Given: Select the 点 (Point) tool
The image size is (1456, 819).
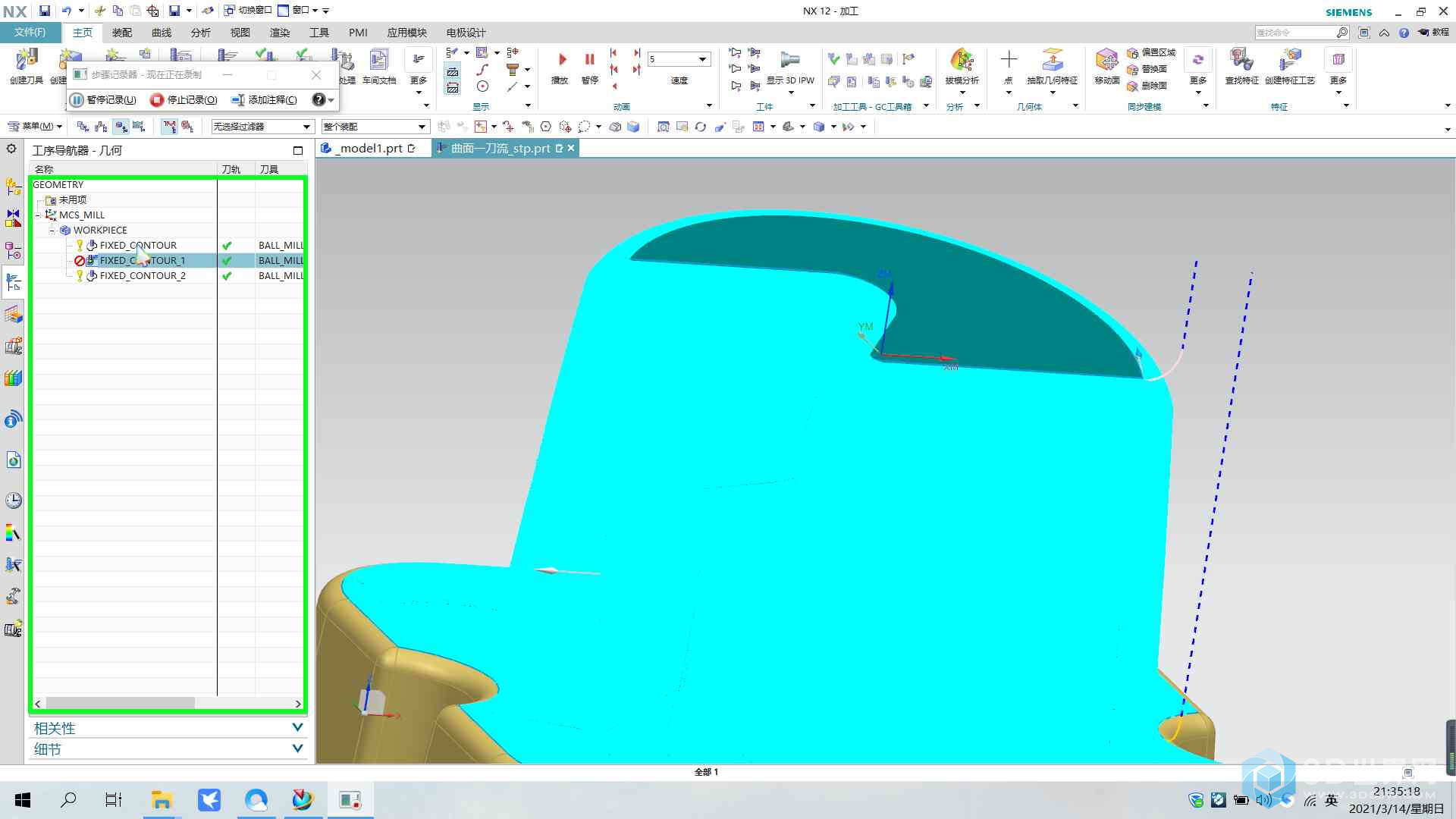Looking at the screenshot, I should click(x=1009, y=65).
